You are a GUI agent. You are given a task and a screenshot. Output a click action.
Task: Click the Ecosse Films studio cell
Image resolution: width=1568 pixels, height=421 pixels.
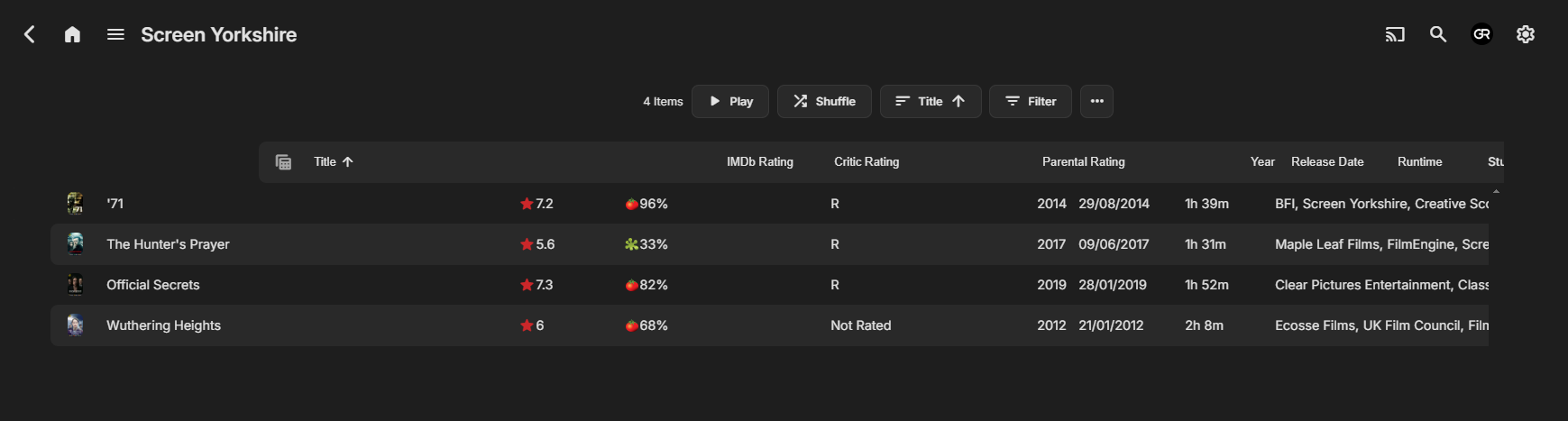click(x=1381, y=325)
